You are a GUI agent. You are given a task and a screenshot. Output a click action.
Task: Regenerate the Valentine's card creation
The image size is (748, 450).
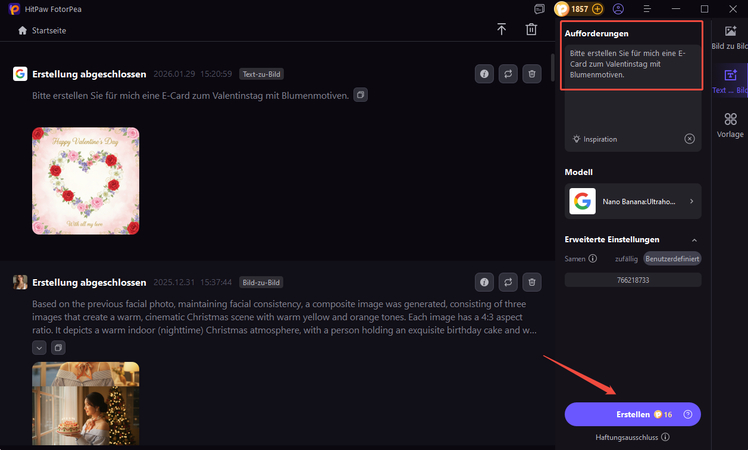coord(508,74)
